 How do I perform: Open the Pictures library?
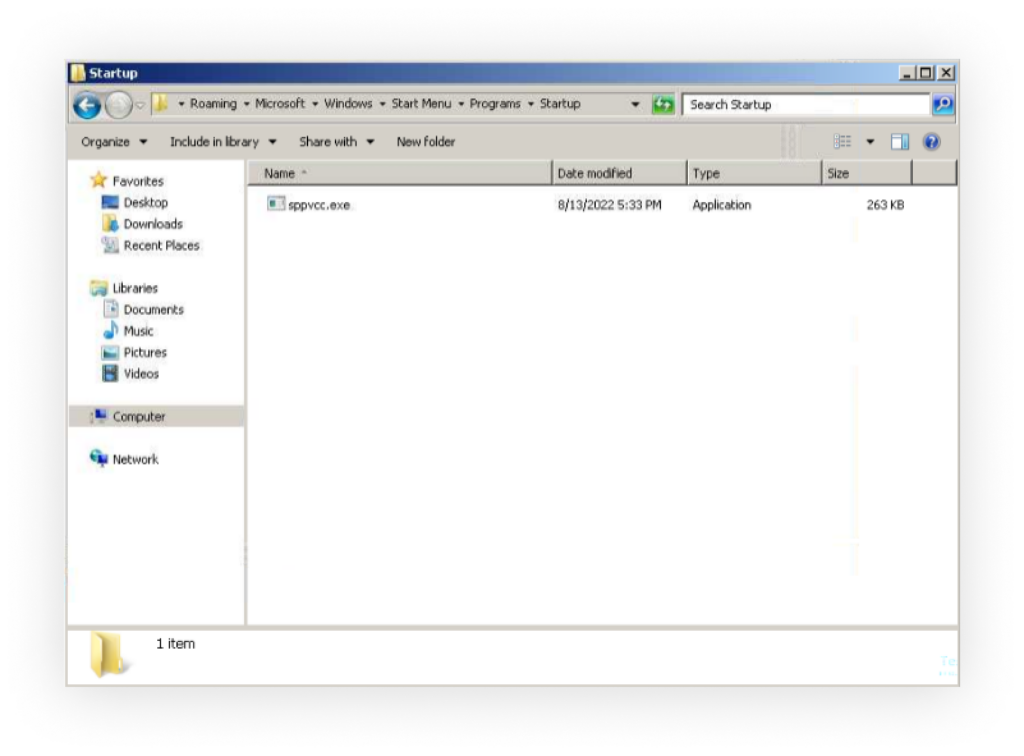[x=145, y=353]
